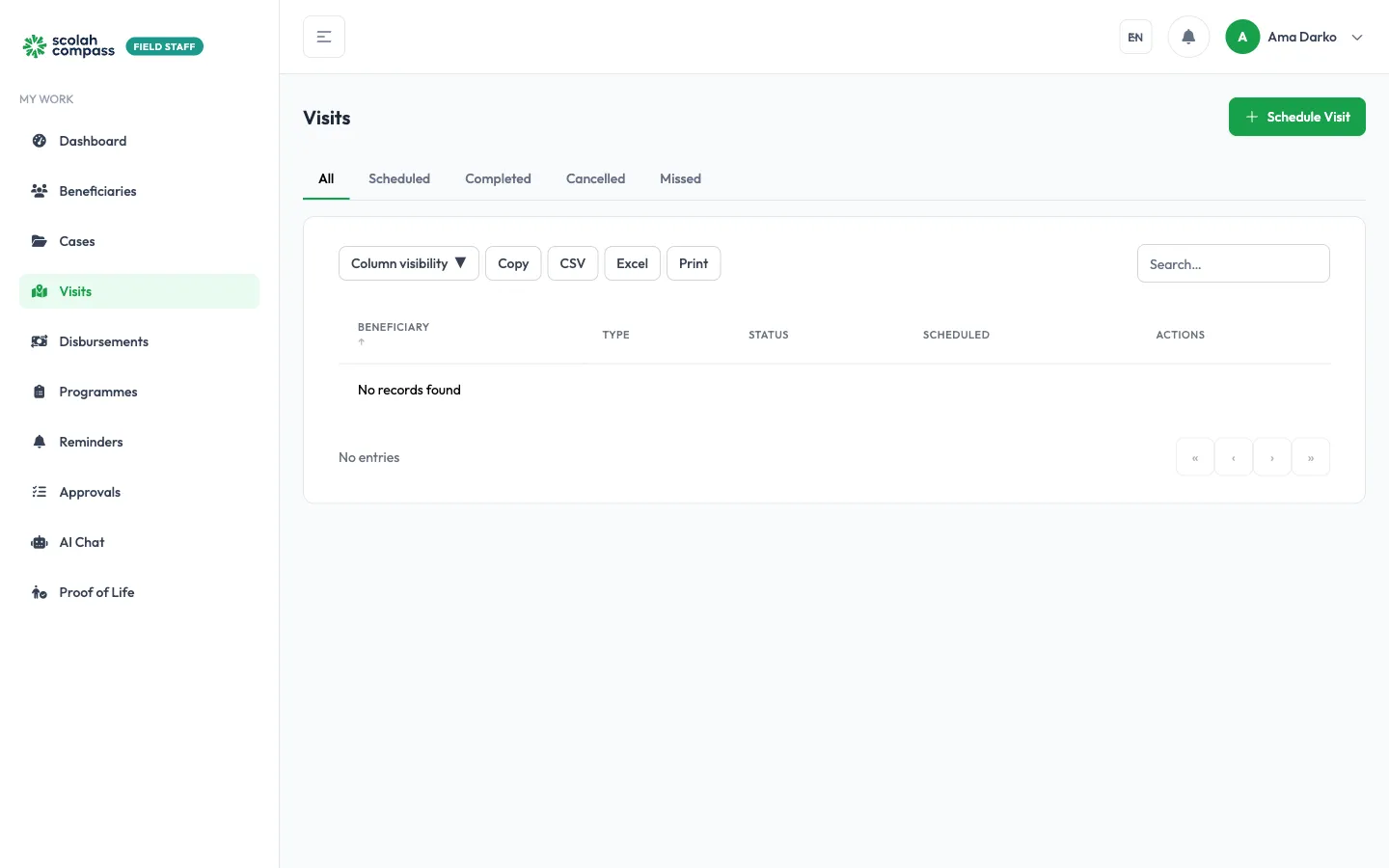1389x868 pixels.
Task: Switch to the Missed tab
Action: (680, 178)
